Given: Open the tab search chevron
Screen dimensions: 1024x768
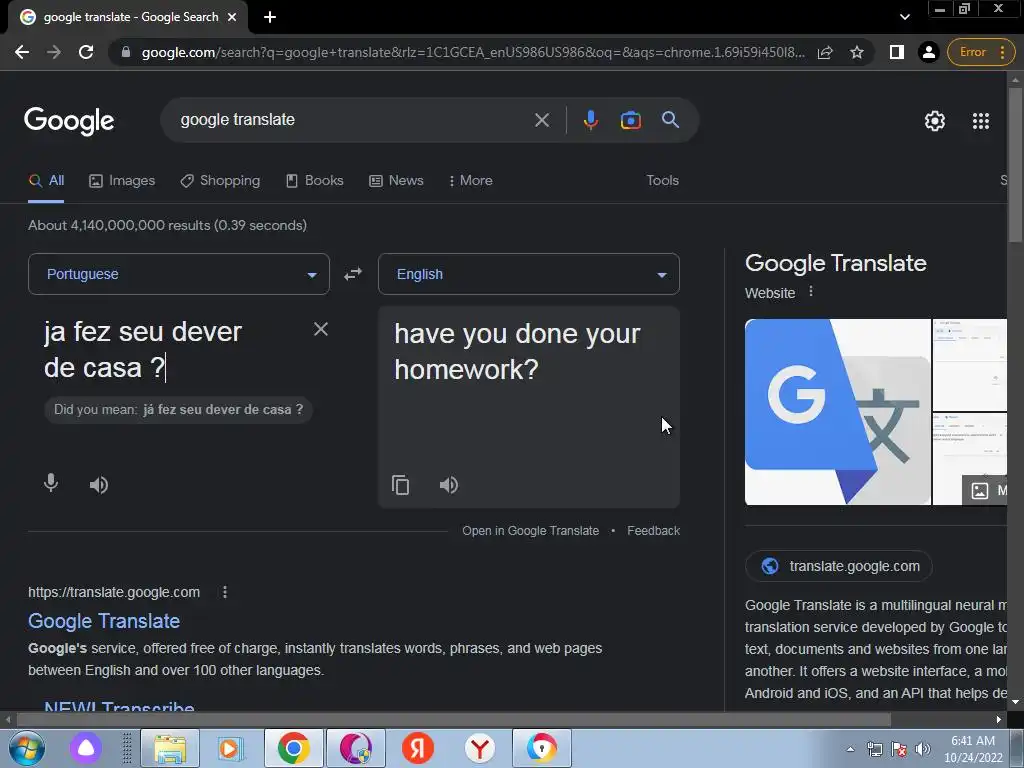Looking at the screenshot, I should (904, 17).
